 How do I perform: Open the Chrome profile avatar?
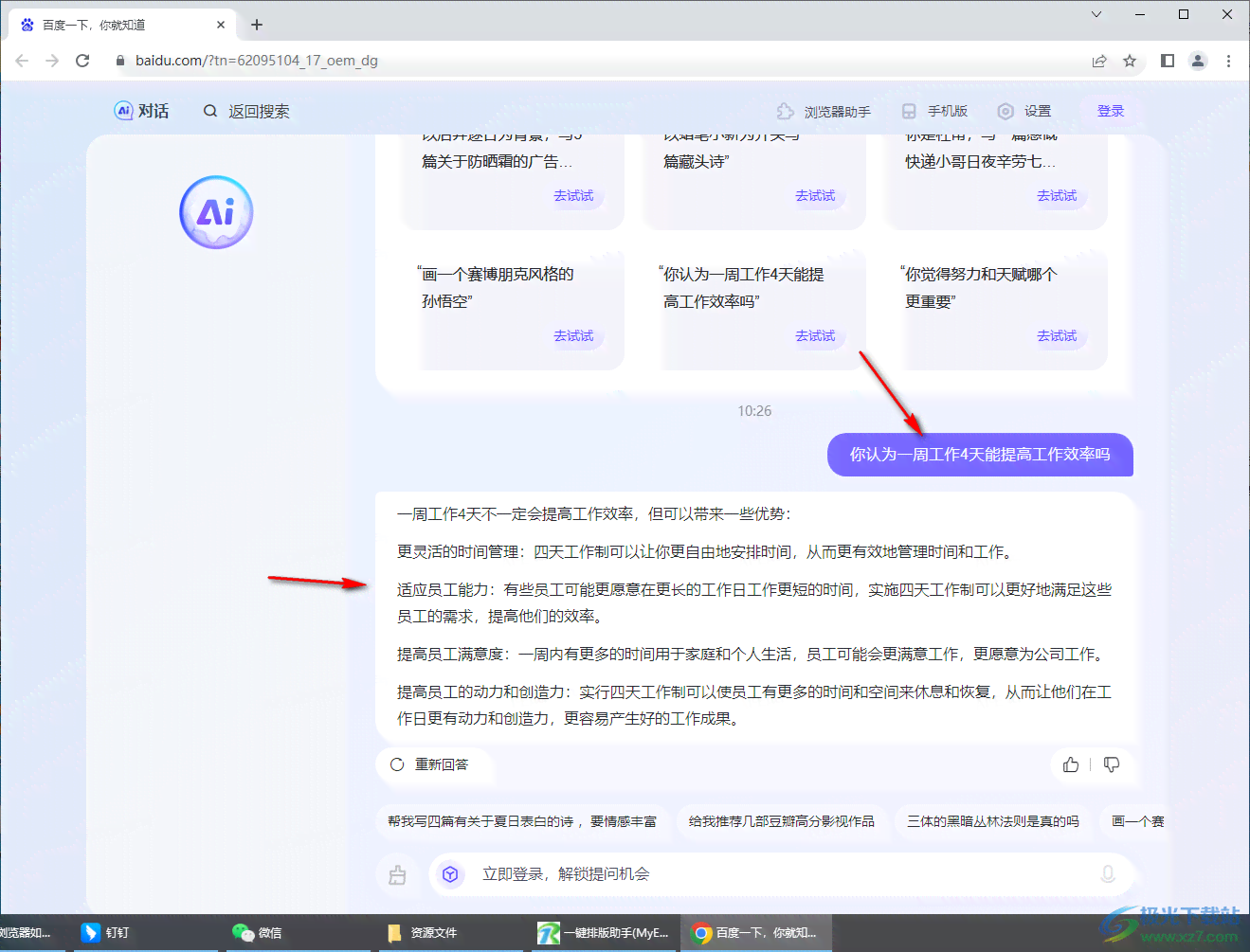pyautogui.click(x=1198, y=61)
